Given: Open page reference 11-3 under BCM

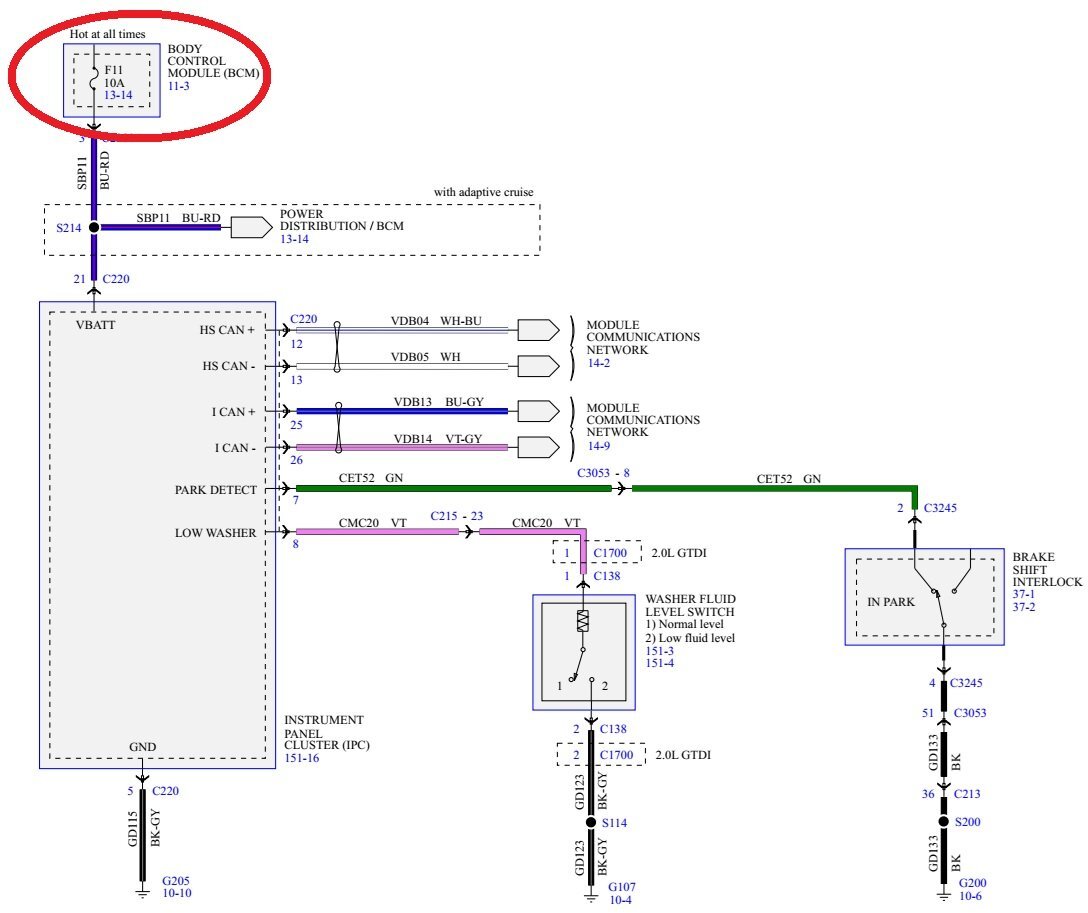Looking at the screenshot, I should tap(178, 86).
